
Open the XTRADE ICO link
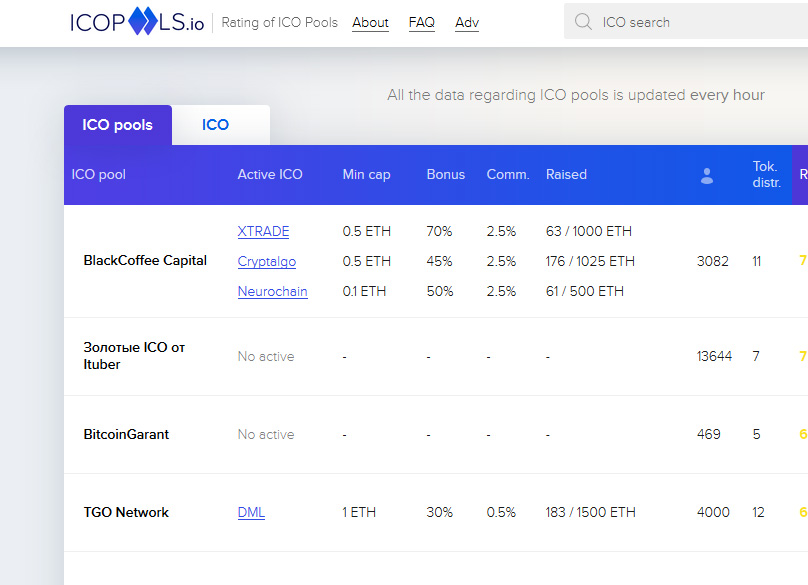pos(263,231)
